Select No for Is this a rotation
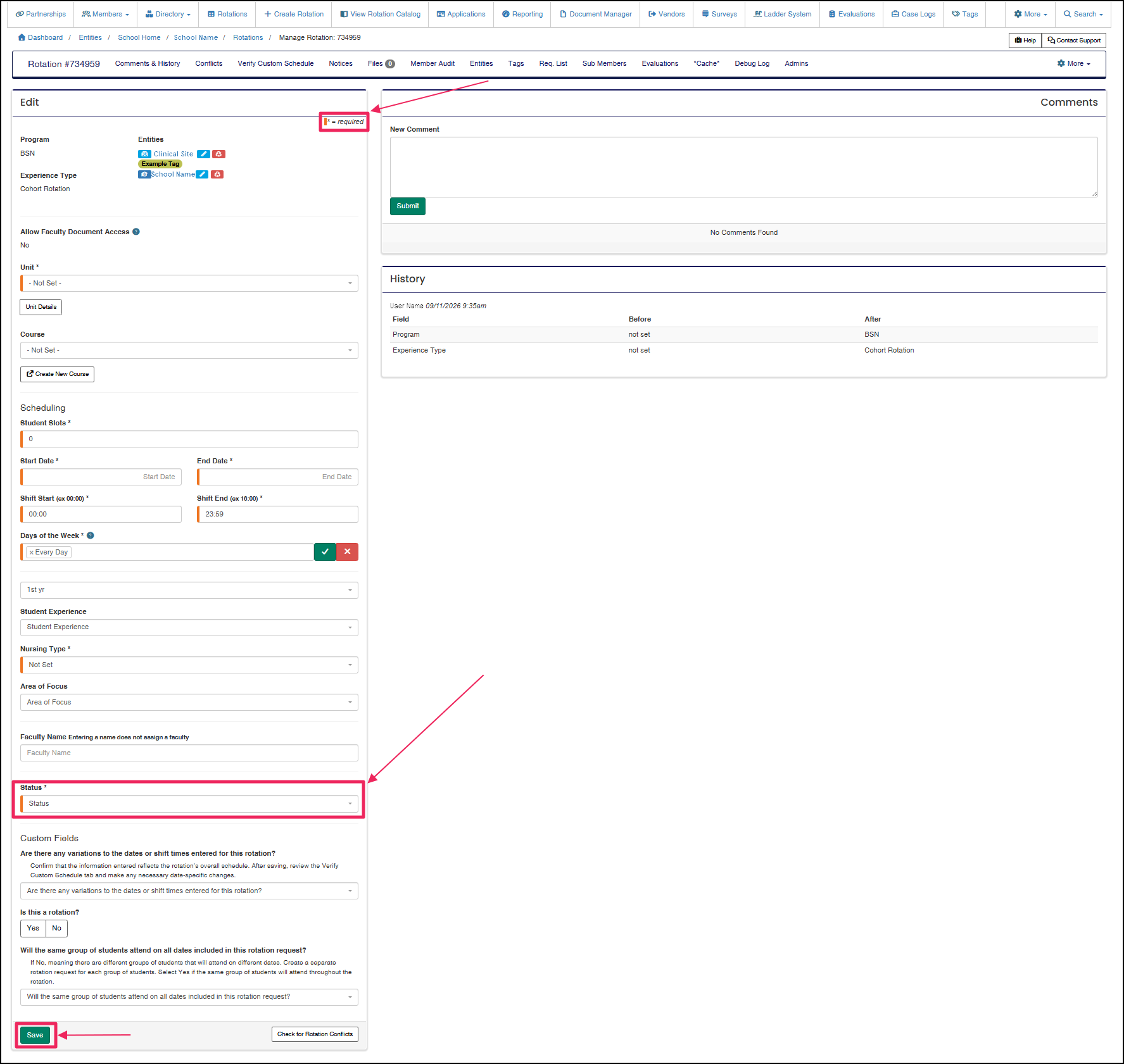 click(x=57, y=929)
